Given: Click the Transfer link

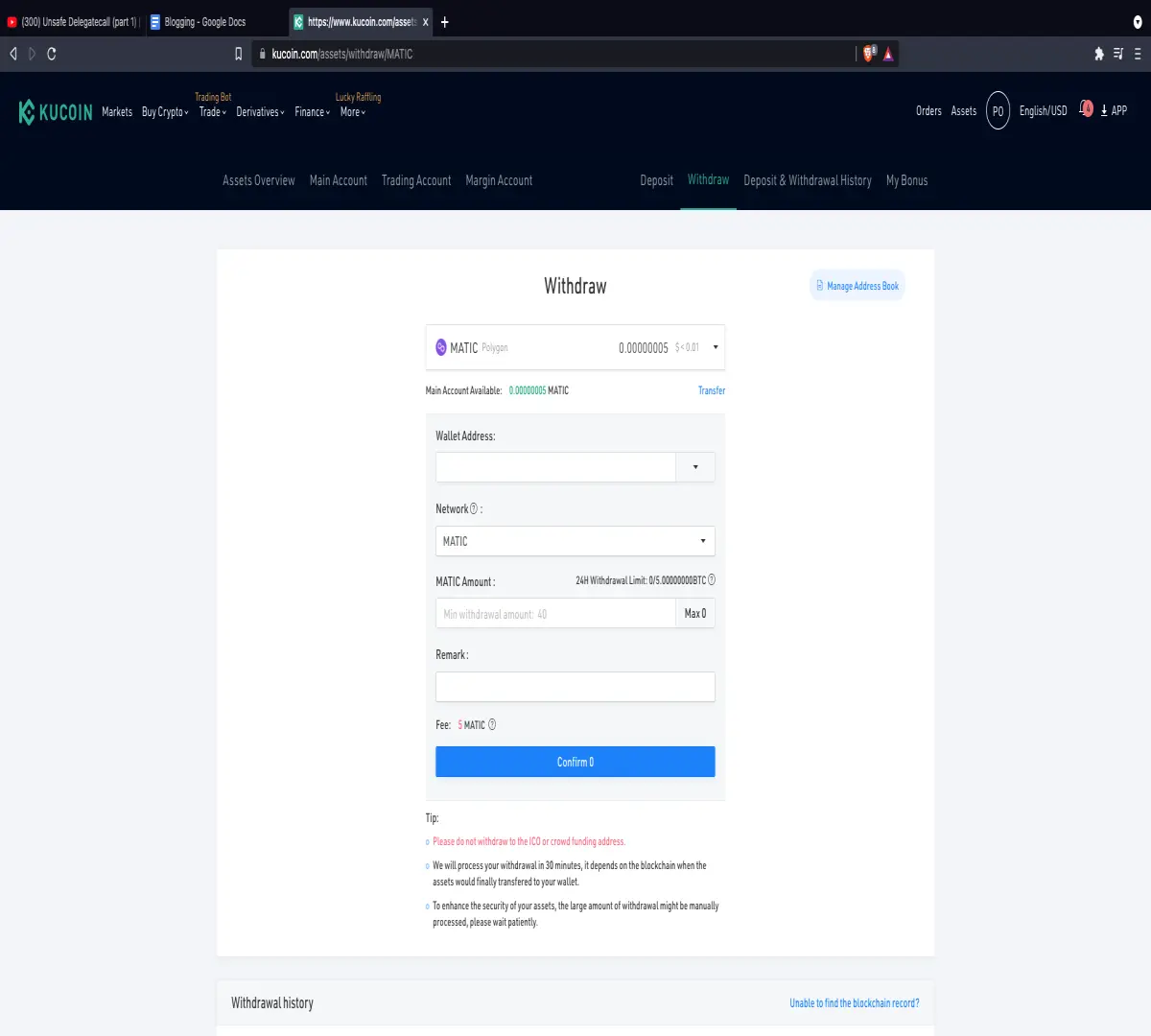Looking at the screenshot, I should coord(712,390).
